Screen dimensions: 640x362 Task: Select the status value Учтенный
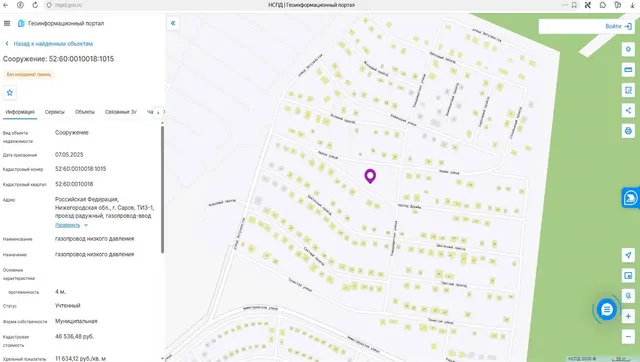coord(68,306)
